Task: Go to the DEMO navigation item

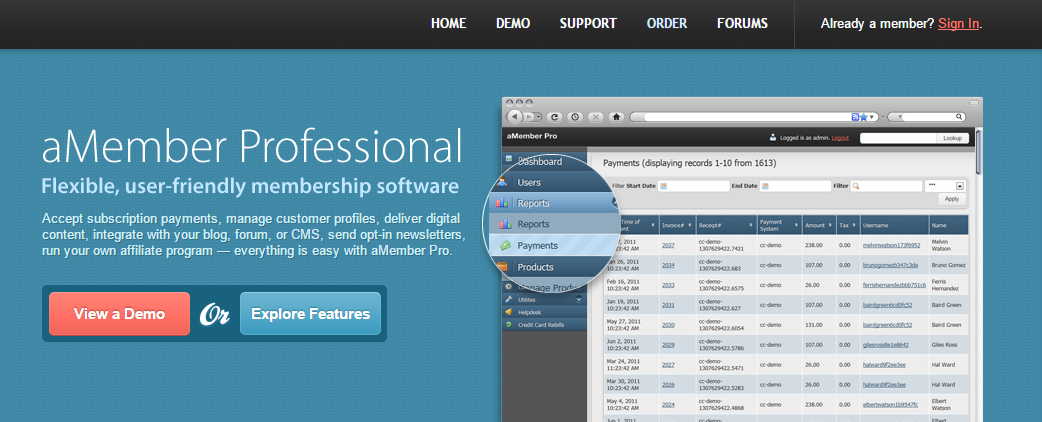Action: pyautogui.click(x=513, y=23)
